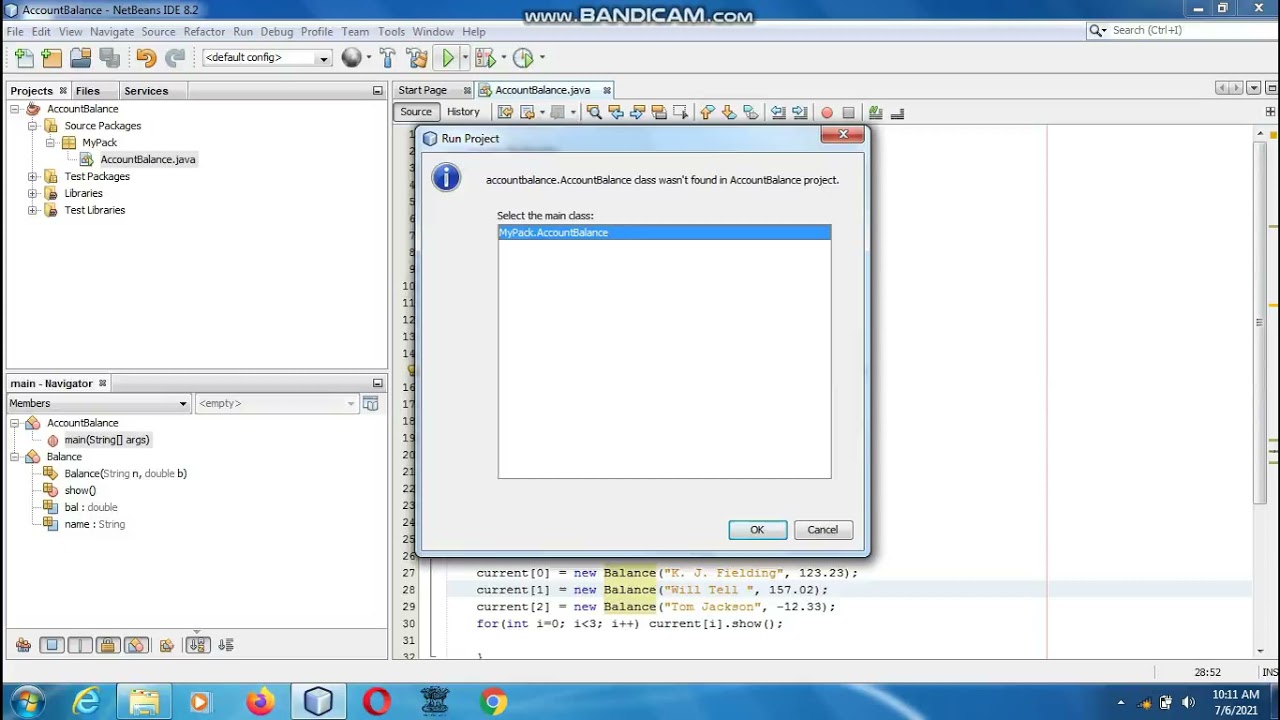Click the Open Project toolbar icon
Screen dimensions: 1280x720
pos(81,58)
